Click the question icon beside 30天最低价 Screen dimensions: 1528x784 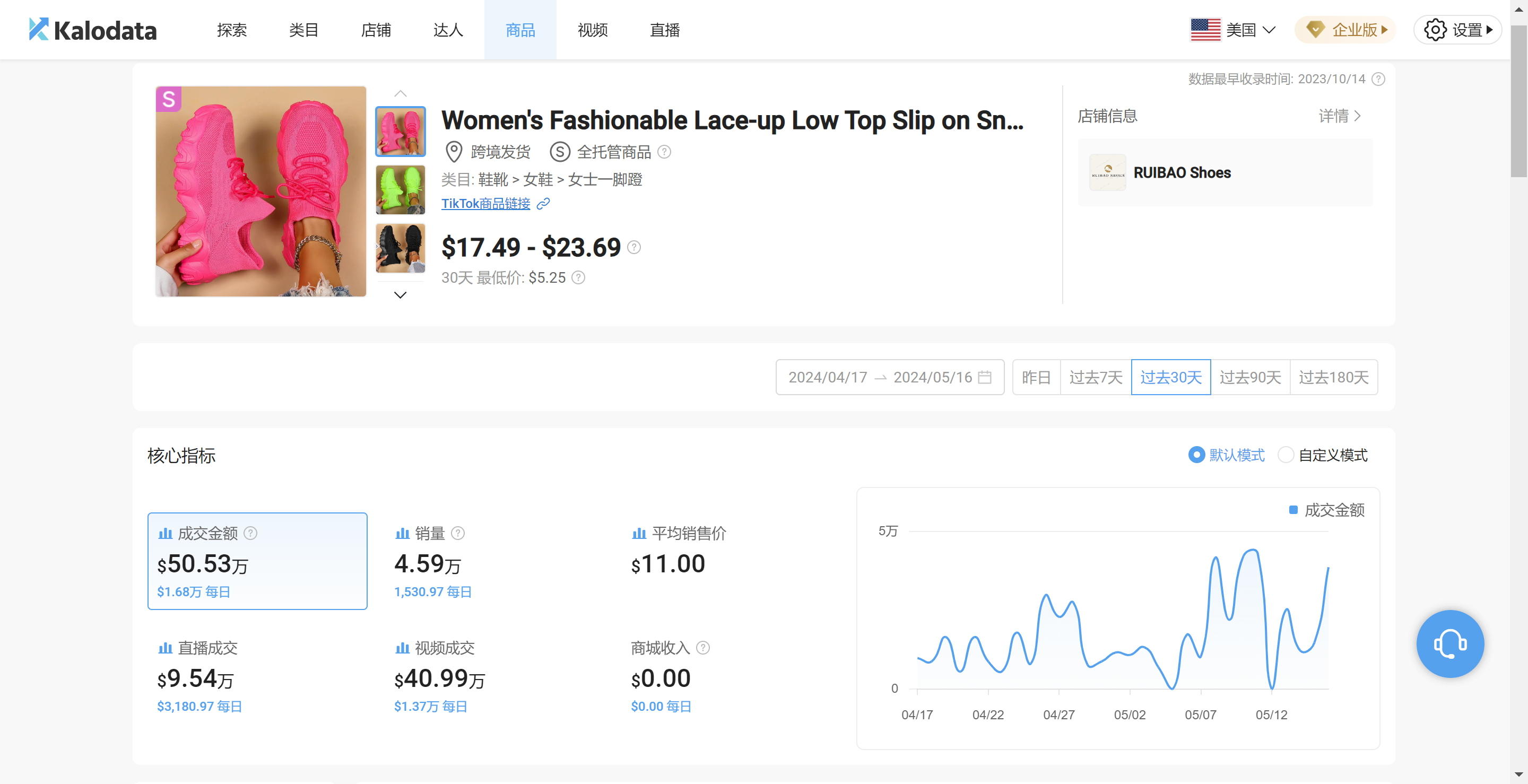tap(578, 277)
